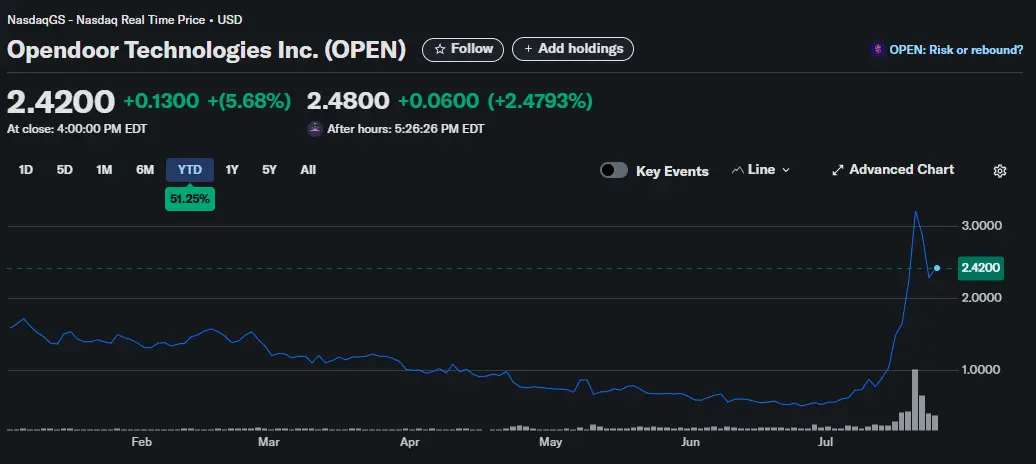Click the after-hours moon icon
1036x464 pixels.
click(x=315, y=129)
